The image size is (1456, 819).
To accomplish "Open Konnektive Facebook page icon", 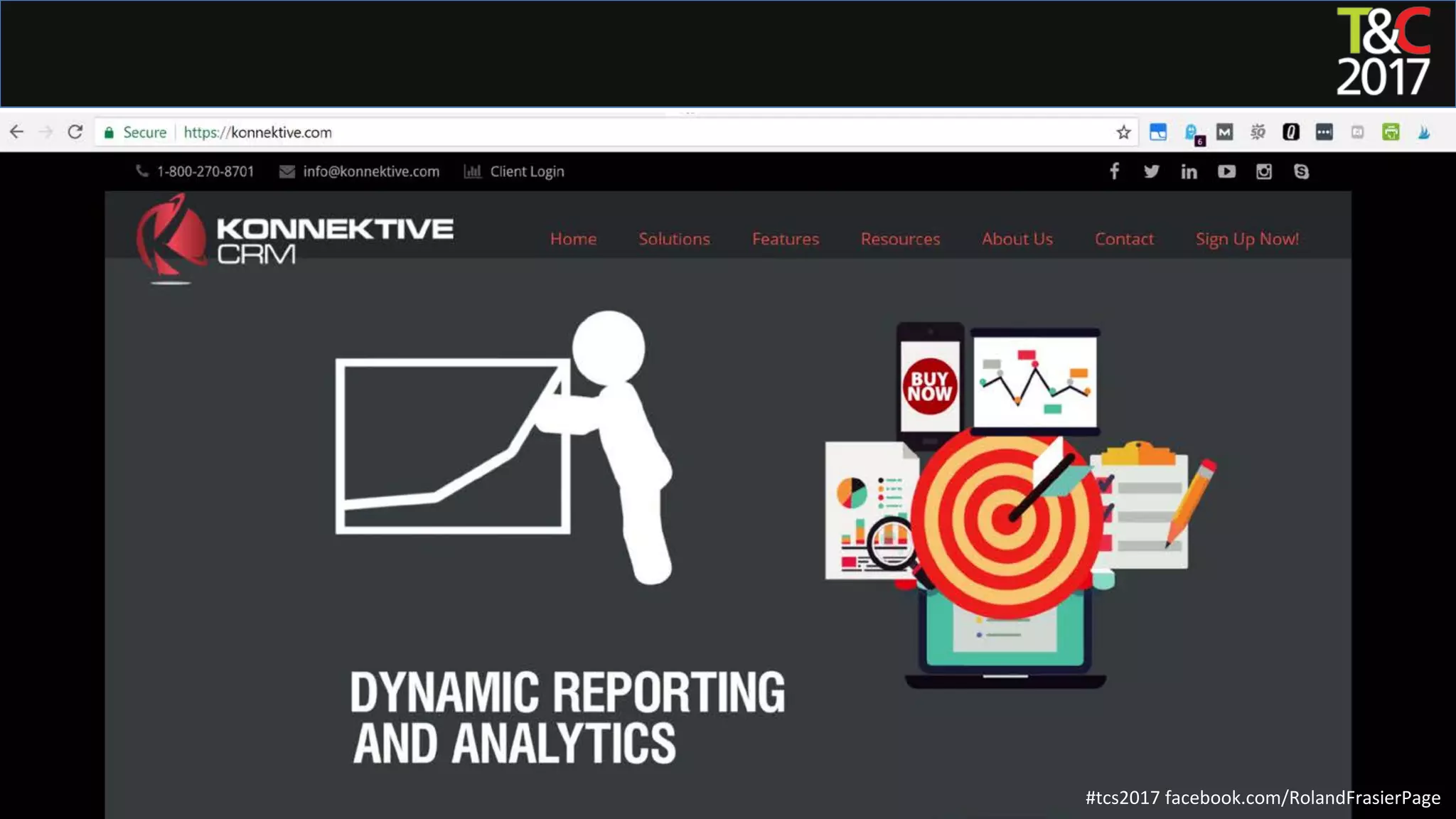I will coord(1114,171).
